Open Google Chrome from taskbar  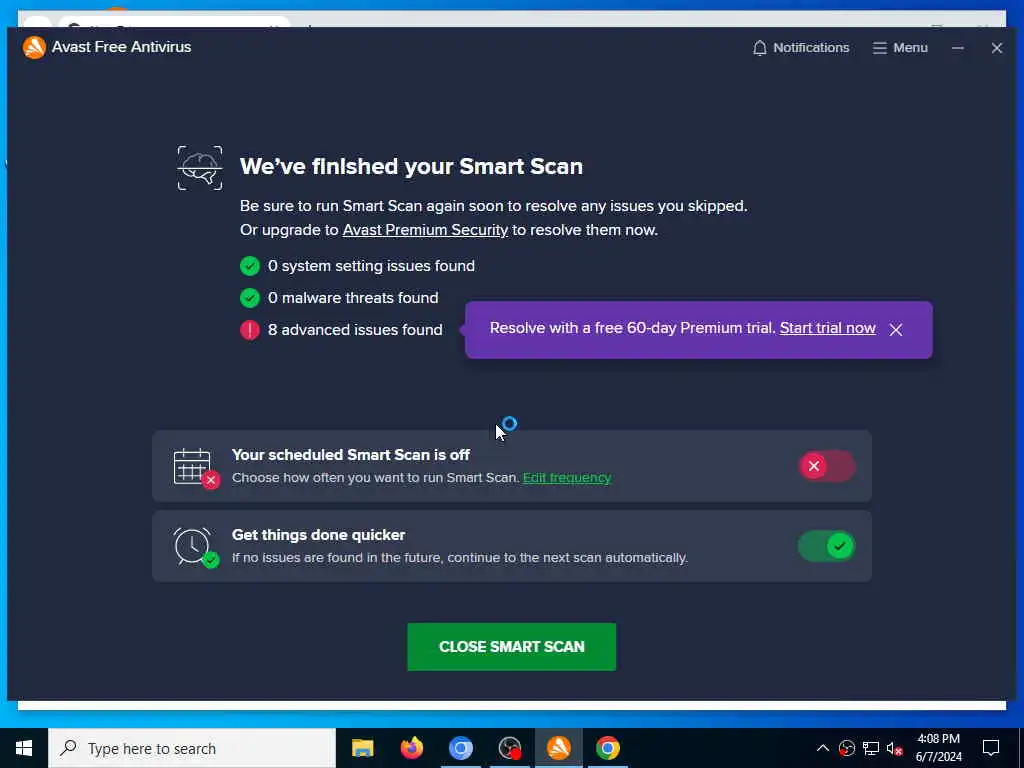607,748
